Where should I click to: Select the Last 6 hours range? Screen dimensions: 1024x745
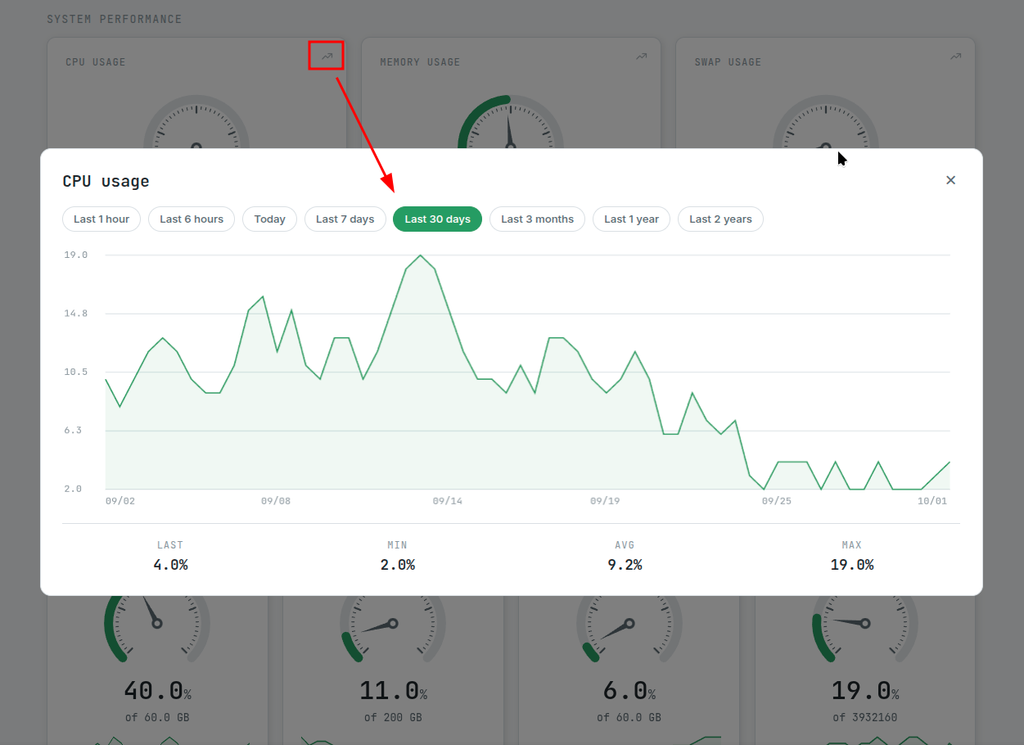[x=191, y=219]
